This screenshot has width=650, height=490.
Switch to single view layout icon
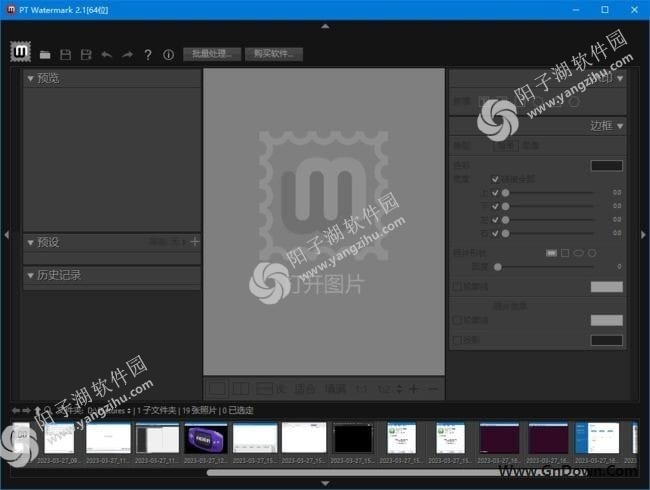[x=217, y=389]
